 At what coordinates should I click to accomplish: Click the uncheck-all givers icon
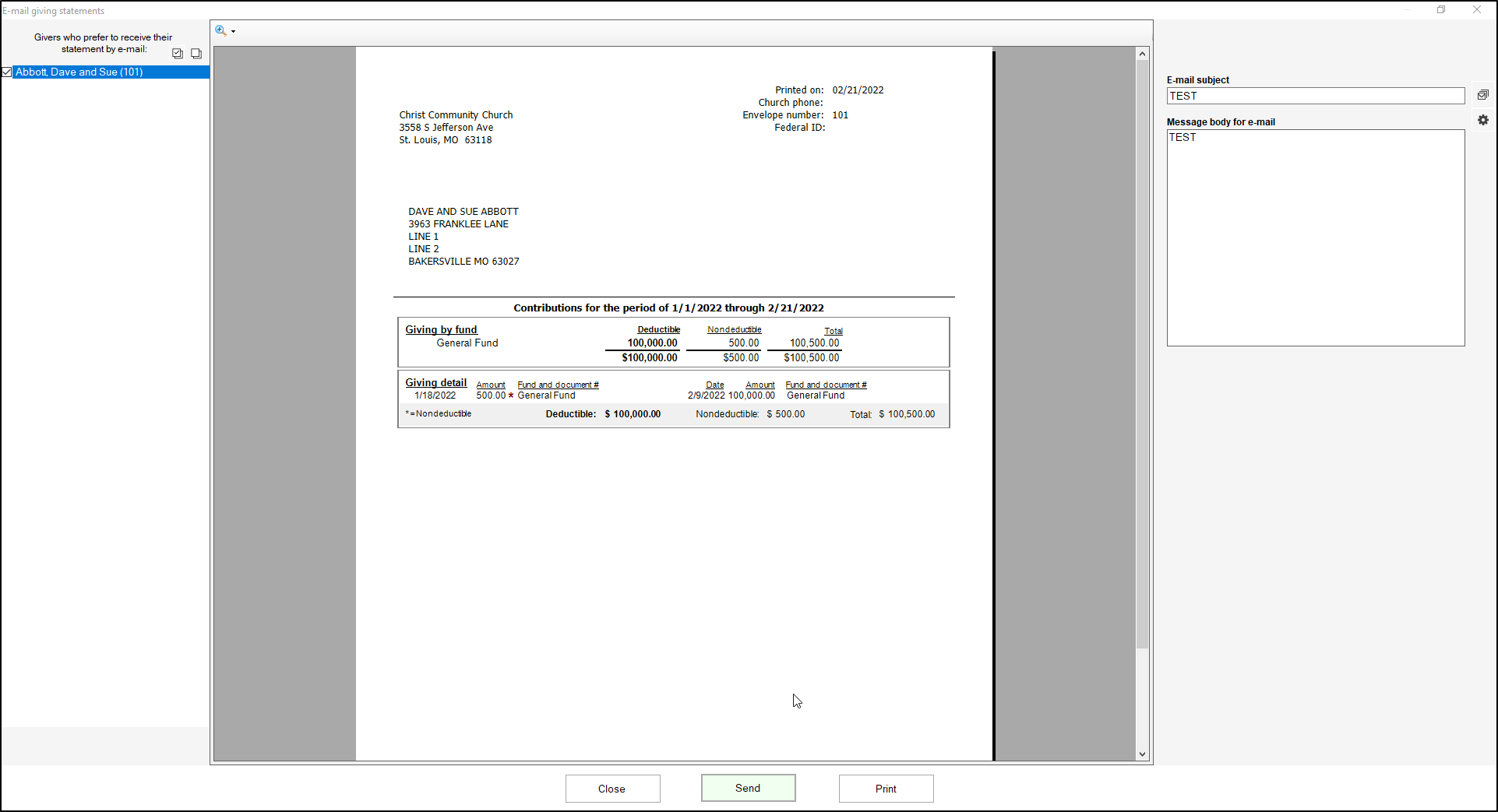[x=196, y=54]
